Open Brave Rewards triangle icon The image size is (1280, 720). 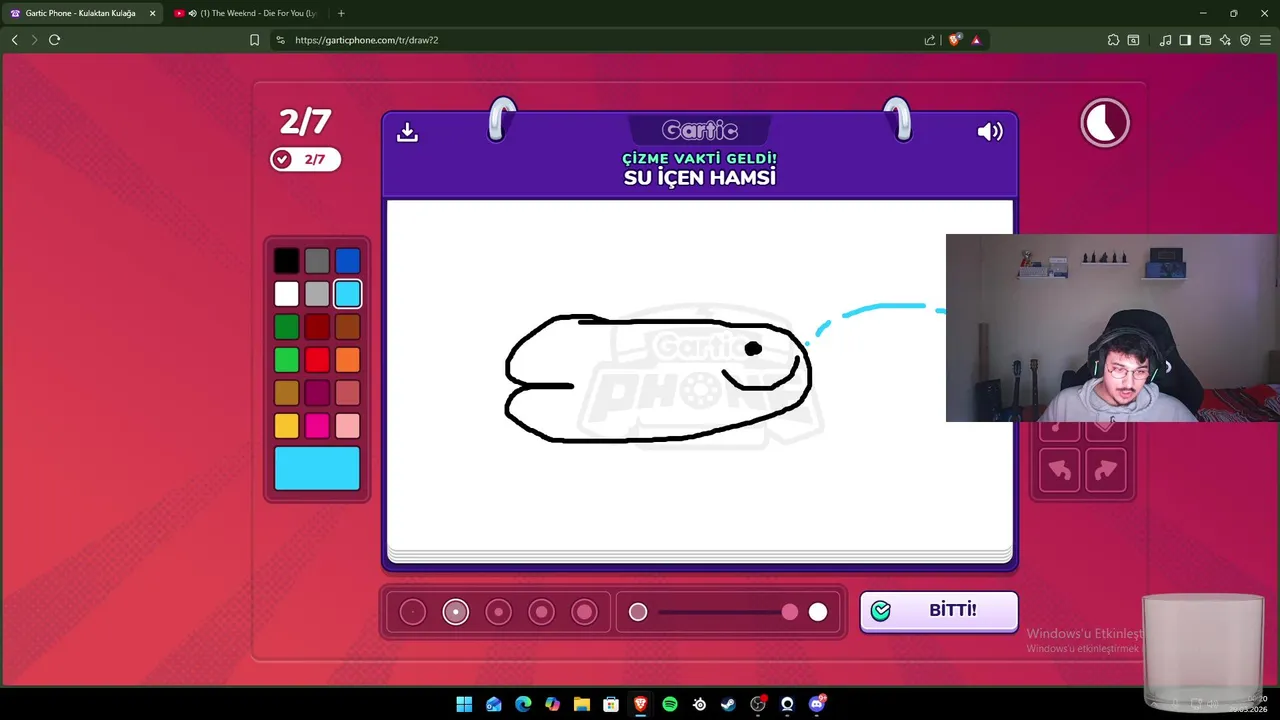(x=976, y=40)
